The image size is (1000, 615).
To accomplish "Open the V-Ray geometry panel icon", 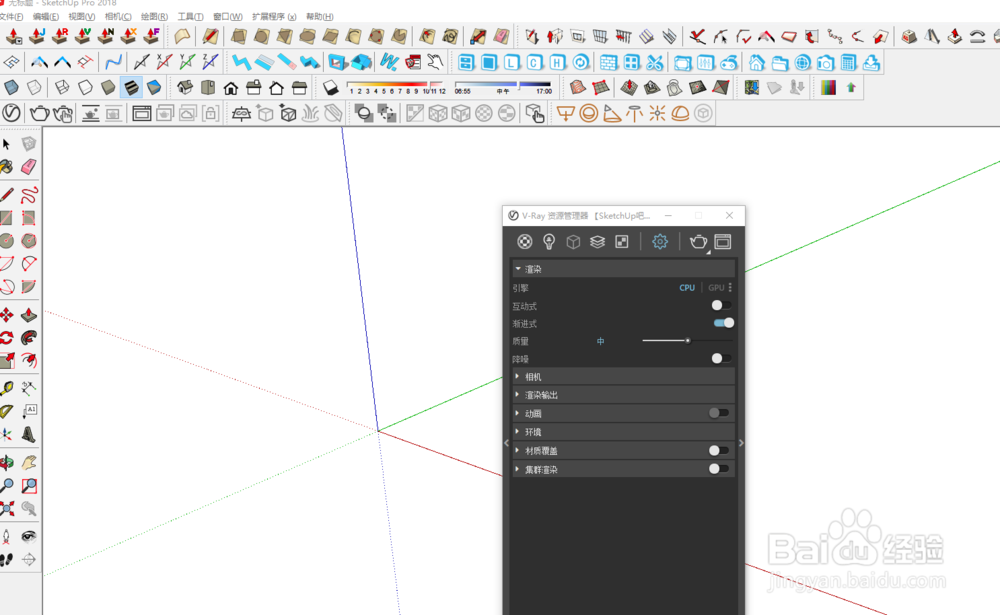I will [x=573, y=242].
